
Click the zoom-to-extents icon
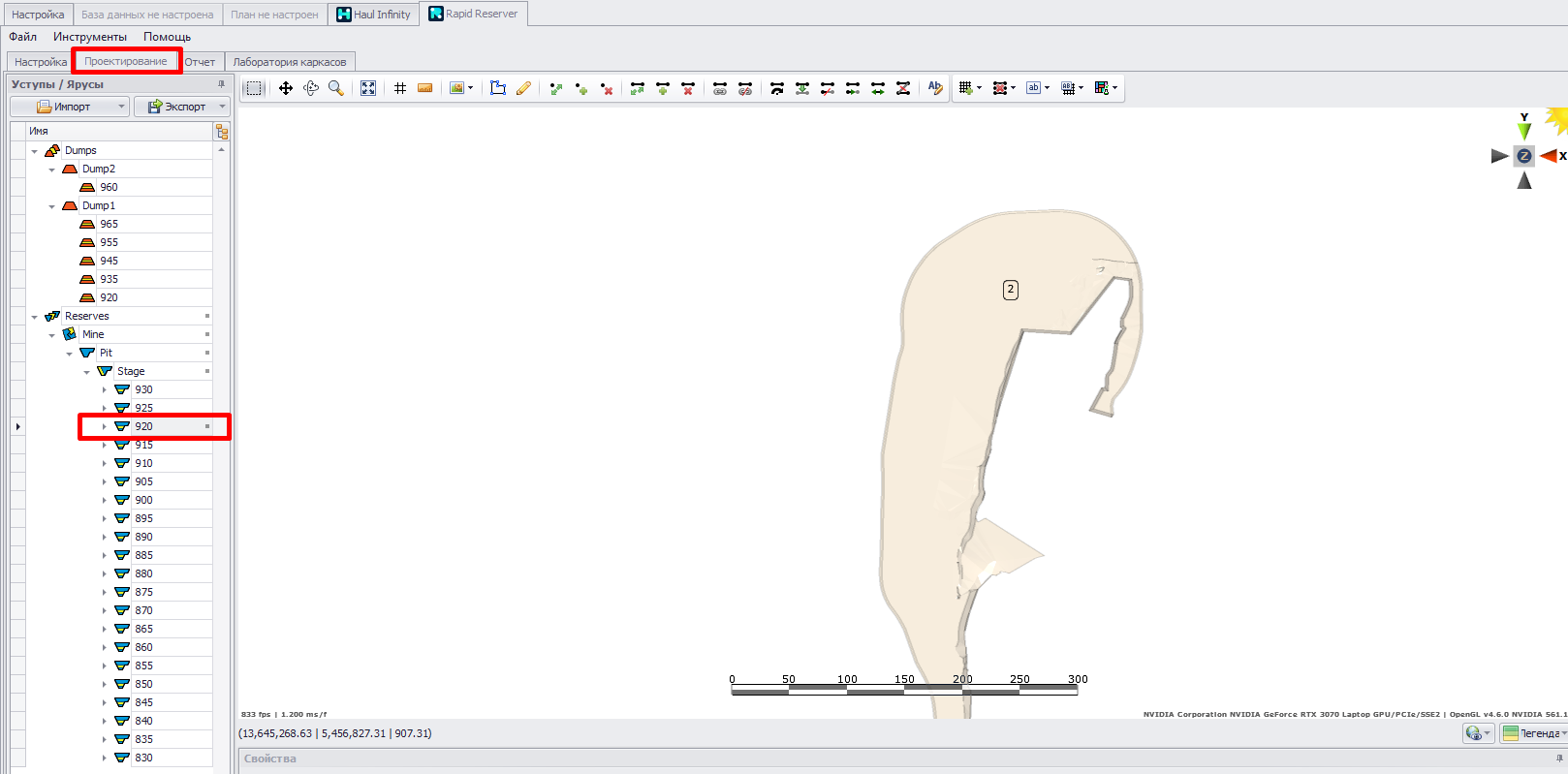click(x=368, y=88)
